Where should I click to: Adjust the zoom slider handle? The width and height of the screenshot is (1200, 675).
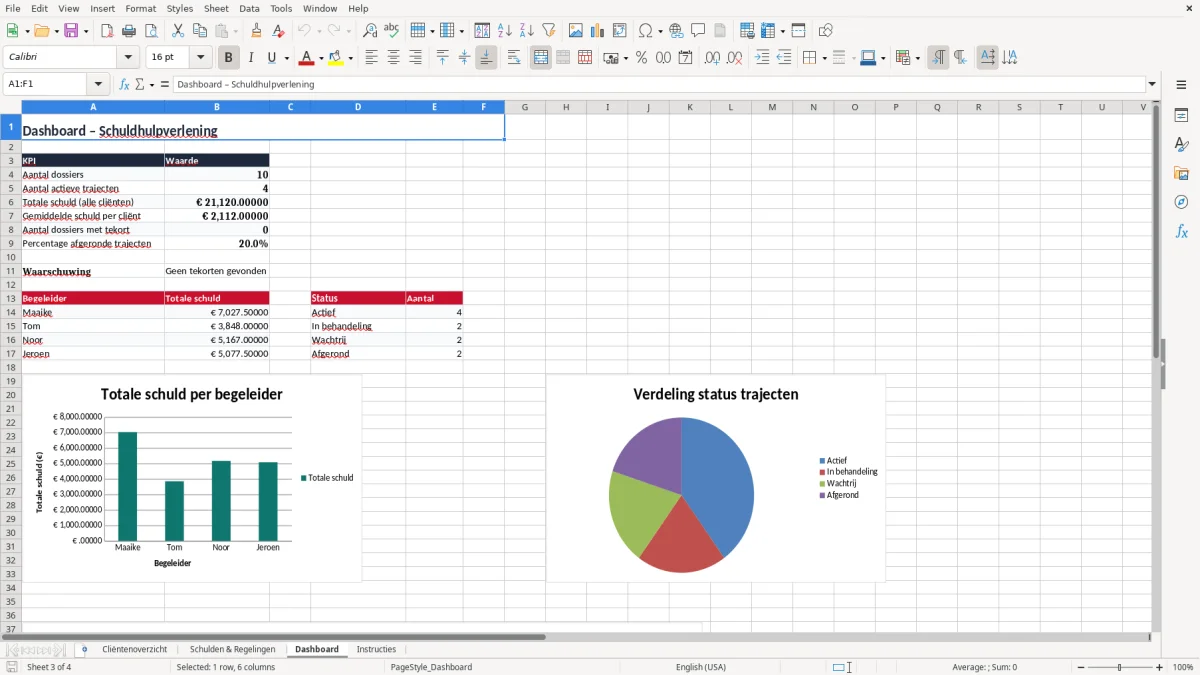[x=1119, y=667]
